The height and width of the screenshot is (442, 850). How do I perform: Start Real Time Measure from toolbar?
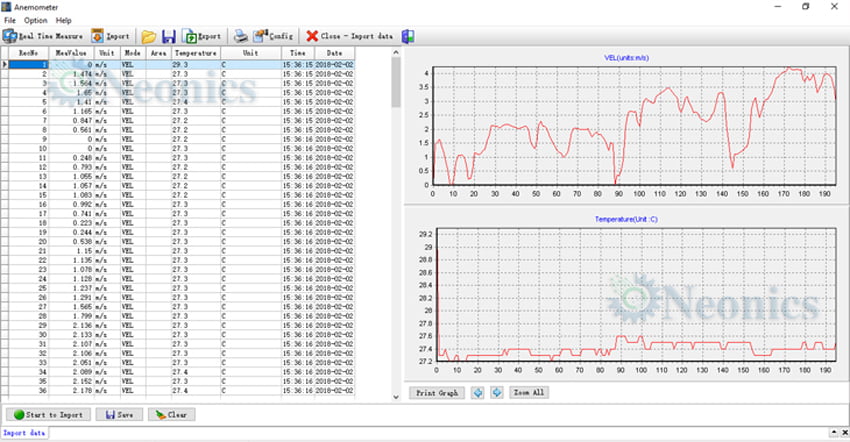point(43,36)
